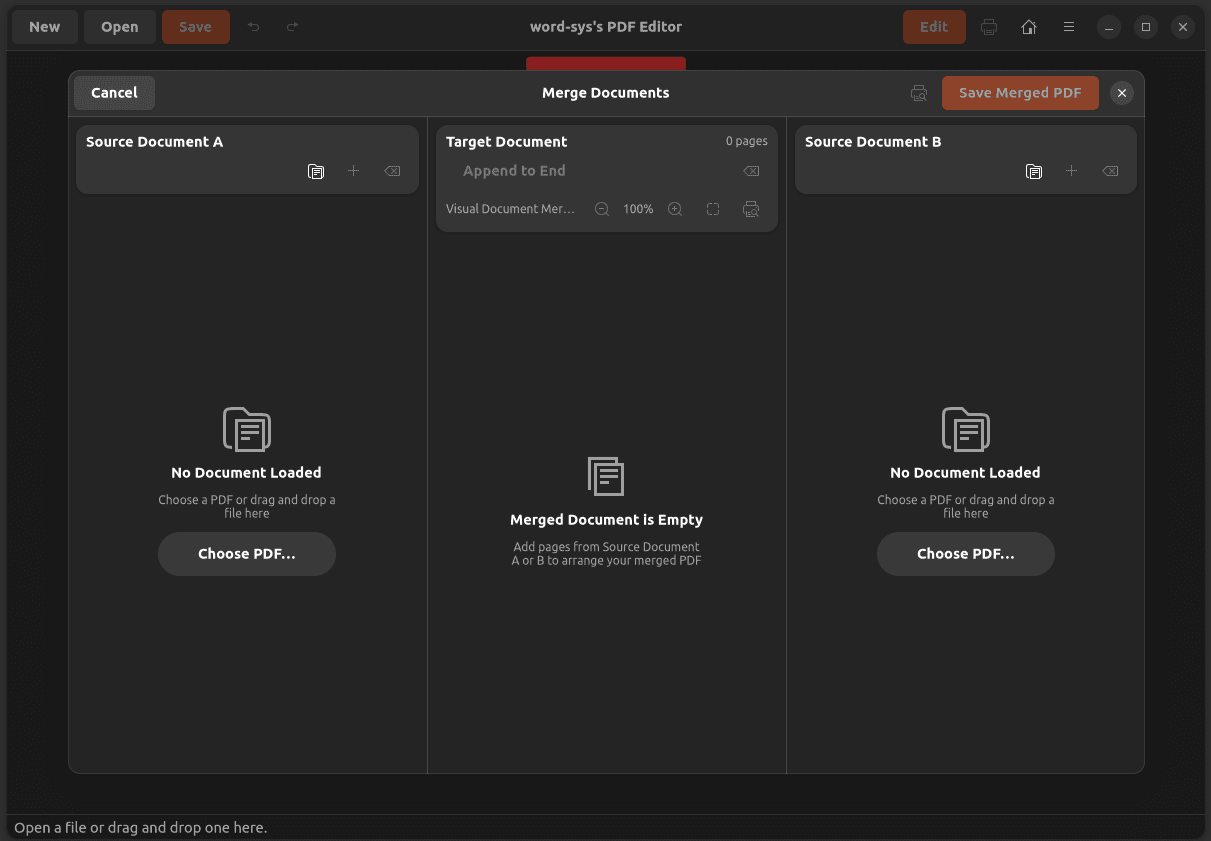Load a file using Source Document B's document icon
The height and width of the screenshot is (841, 1211).
pyautogui.click(x=1034, y=171)
